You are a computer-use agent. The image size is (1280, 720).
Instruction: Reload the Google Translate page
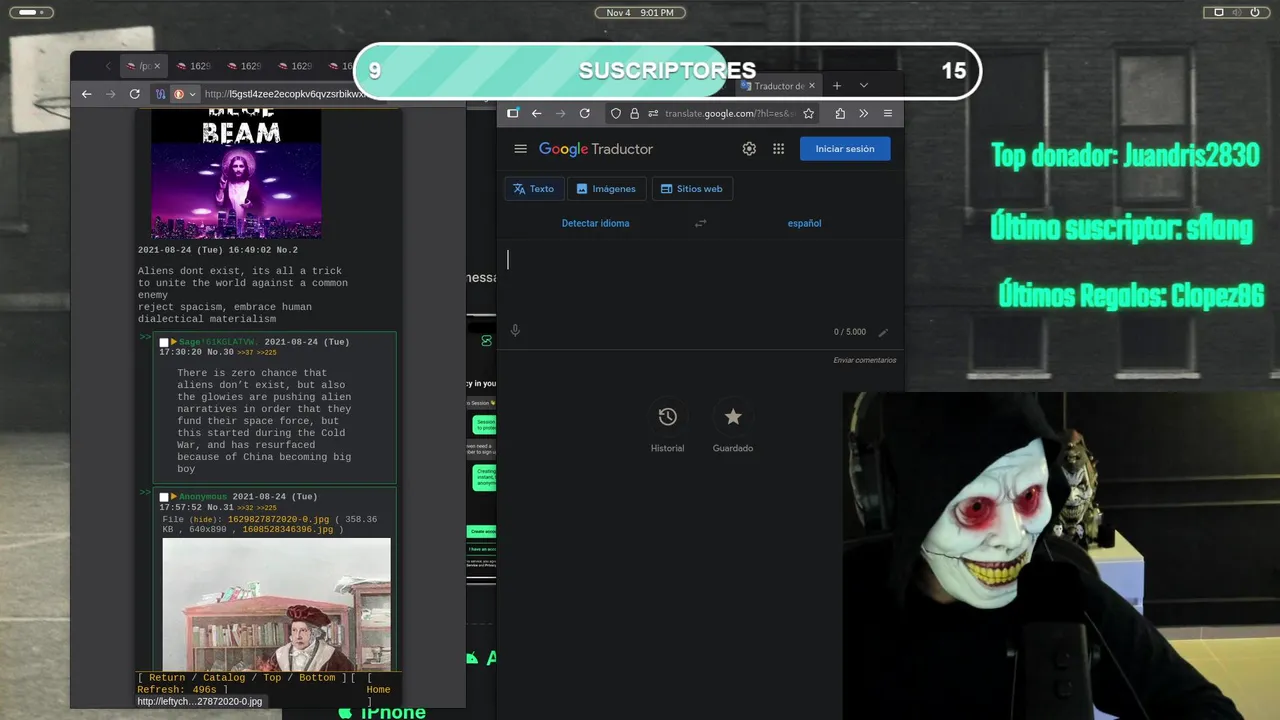(585, 113)
